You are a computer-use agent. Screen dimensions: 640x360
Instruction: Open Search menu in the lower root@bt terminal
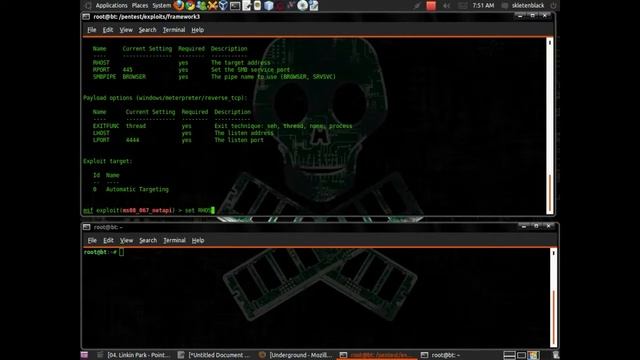click(148, 240)
